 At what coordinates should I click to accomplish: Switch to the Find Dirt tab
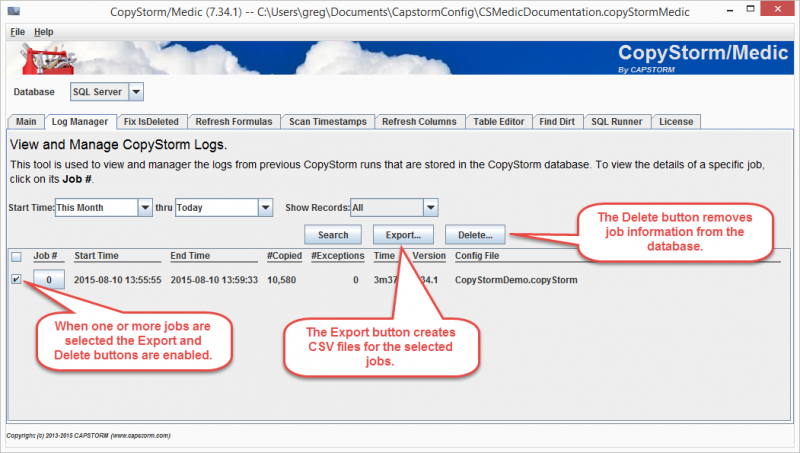click(x=557, y=121)
